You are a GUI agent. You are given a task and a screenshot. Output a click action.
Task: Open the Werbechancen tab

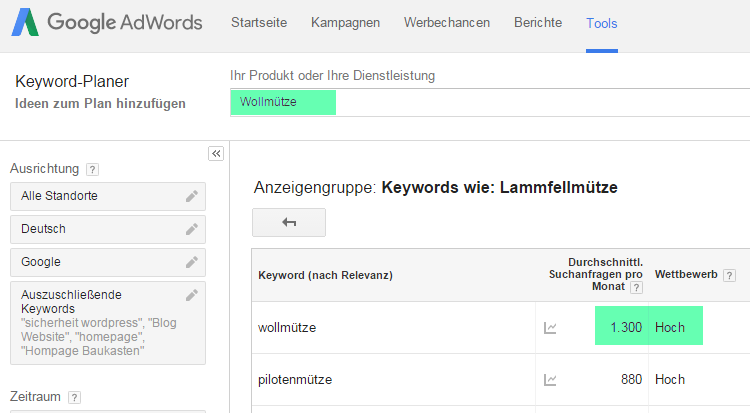click(447, 22)
